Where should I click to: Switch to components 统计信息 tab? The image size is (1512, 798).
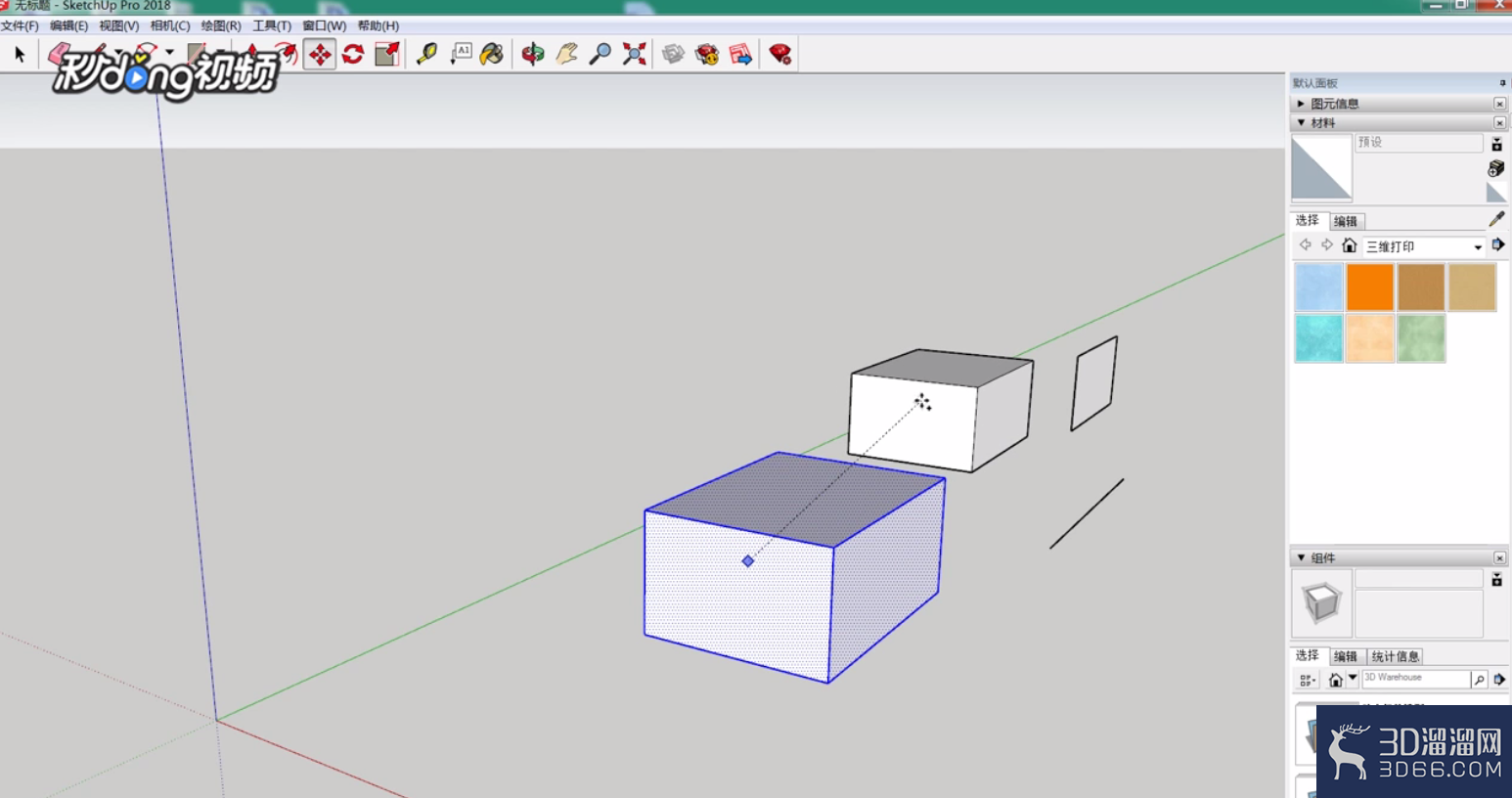click(x=1395, y=656)
